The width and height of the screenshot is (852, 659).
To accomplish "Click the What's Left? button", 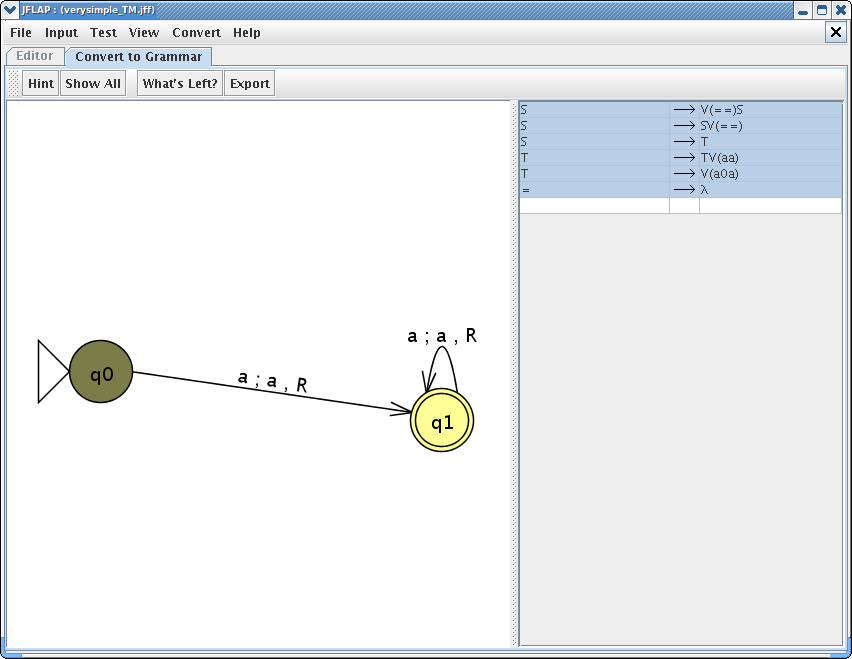I will click(180, 83).
